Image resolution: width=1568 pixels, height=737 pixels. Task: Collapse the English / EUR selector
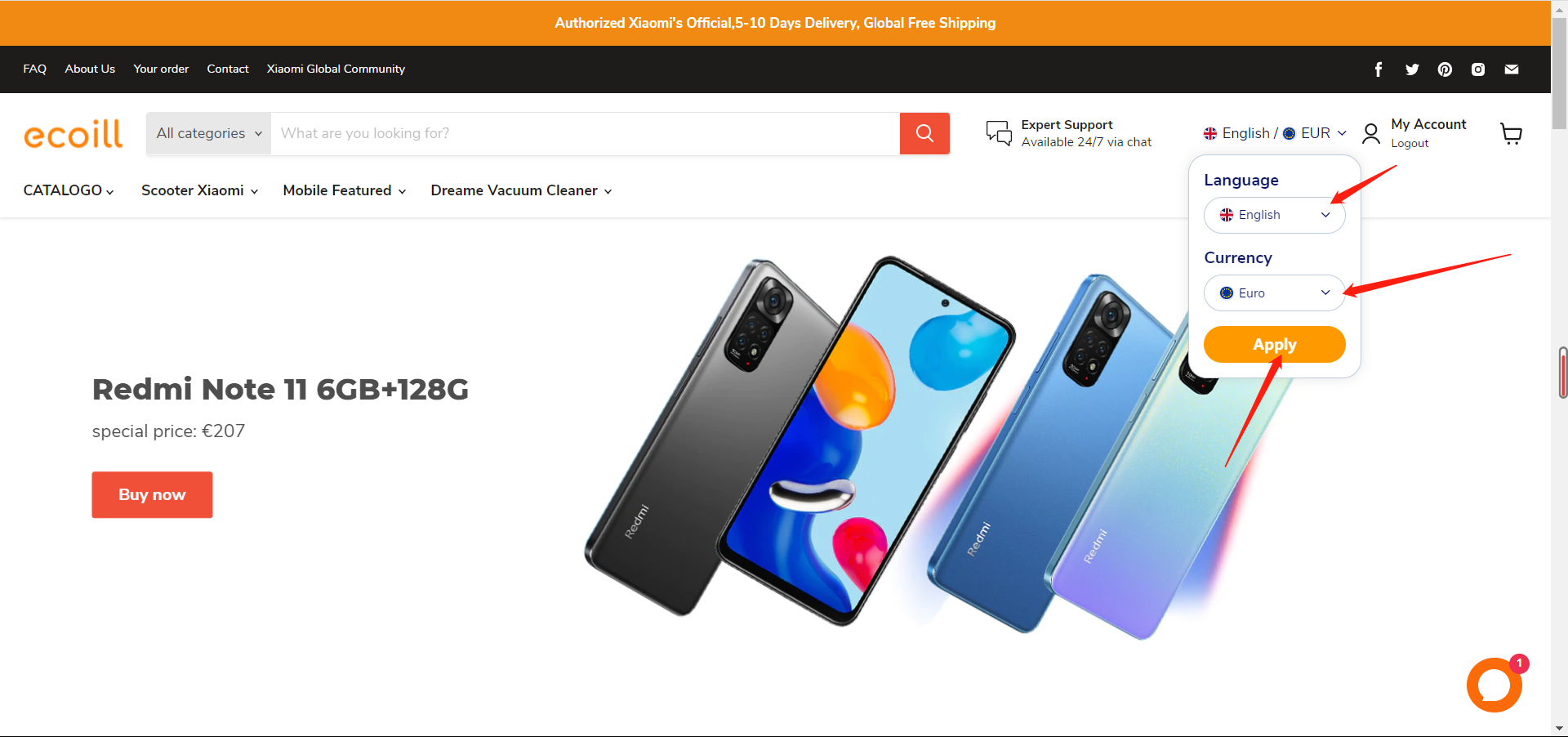click(1274, 133)
